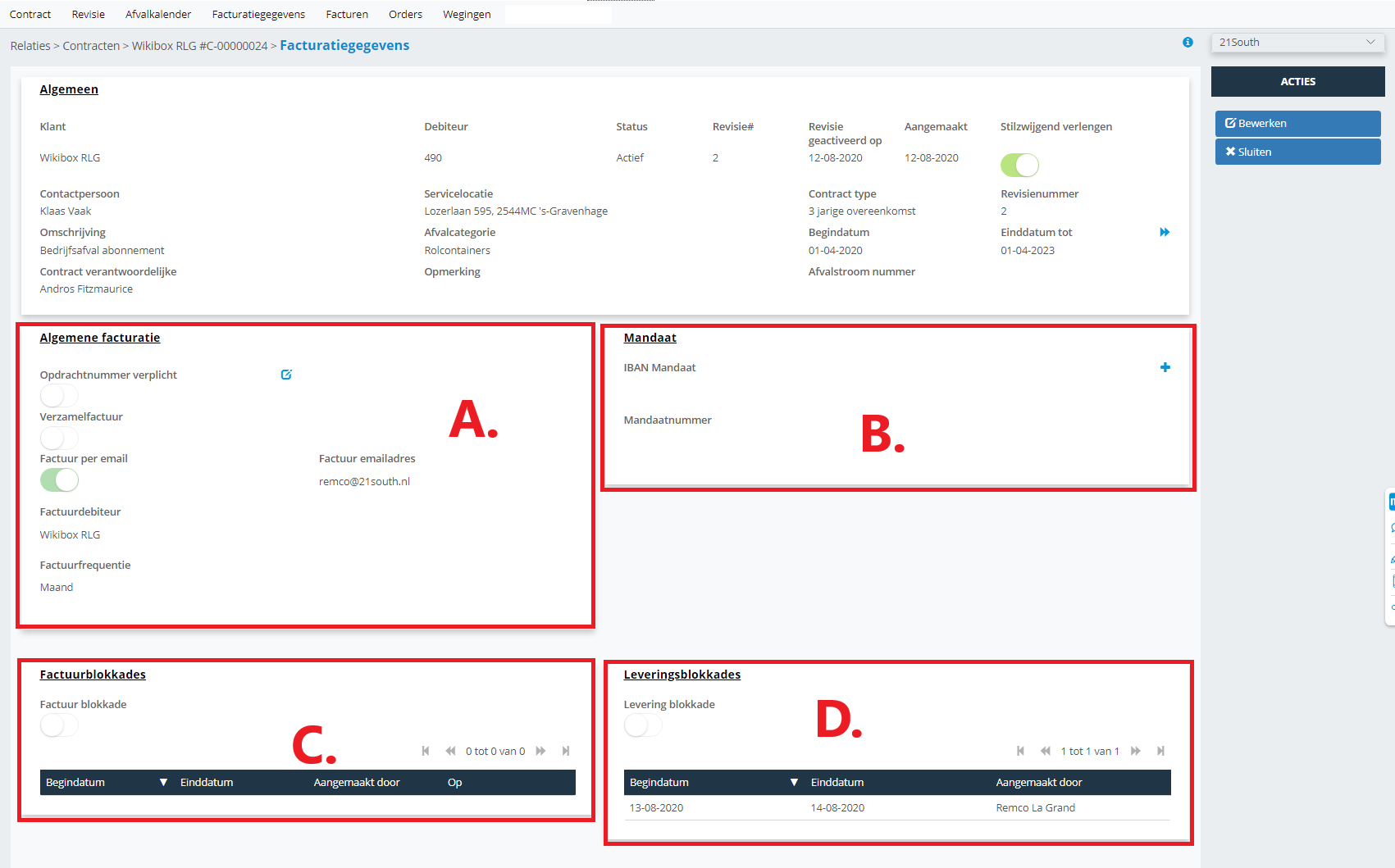Viewport: 1395px width, 868px height.
Task: Select row dated 13-08-2020 in Leveringsblokkades
Action: pos(897,807)
